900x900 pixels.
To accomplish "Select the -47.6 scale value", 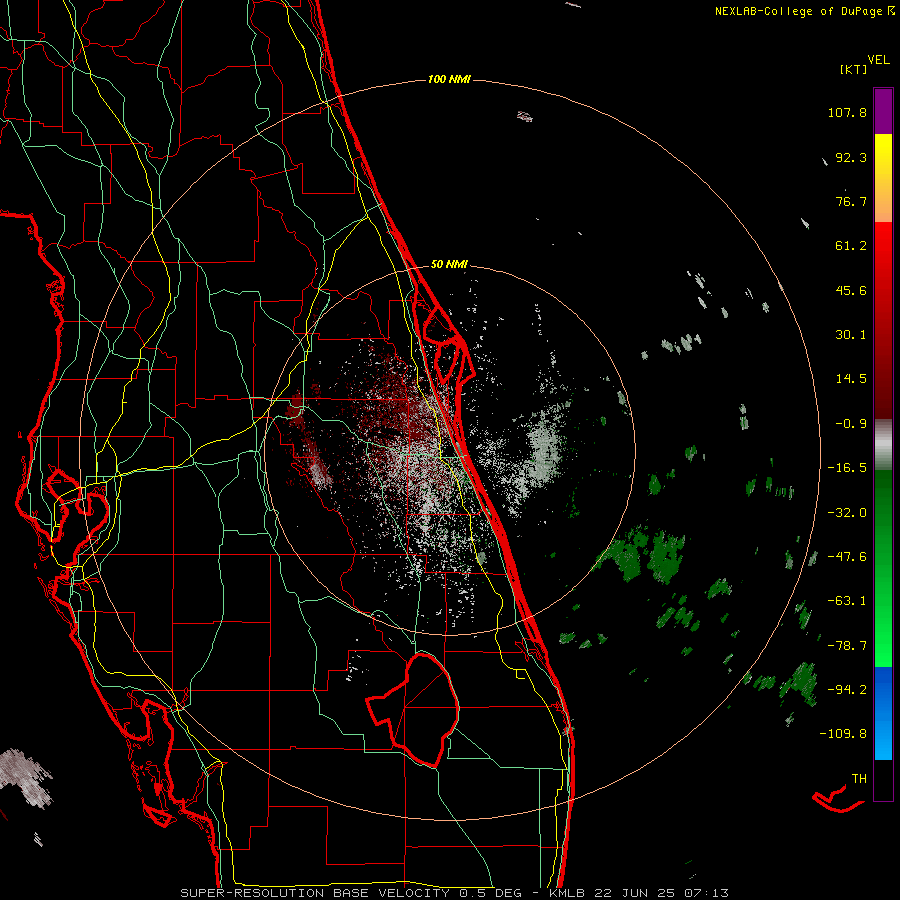I will (847, 557).
